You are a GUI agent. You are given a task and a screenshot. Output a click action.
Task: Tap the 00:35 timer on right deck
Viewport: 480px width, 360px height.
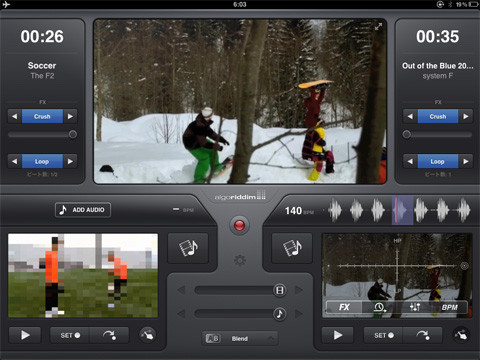[438, 36]
